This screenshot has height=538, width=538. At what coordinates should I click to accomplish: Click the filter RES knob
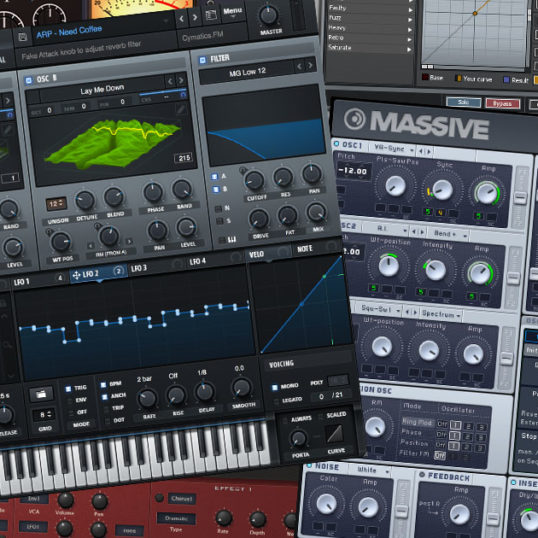(283, 177)
